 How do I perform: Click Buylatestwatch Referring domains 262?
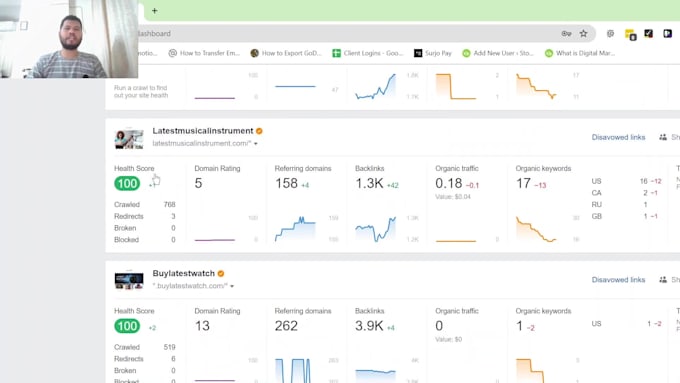coord(286,326)
